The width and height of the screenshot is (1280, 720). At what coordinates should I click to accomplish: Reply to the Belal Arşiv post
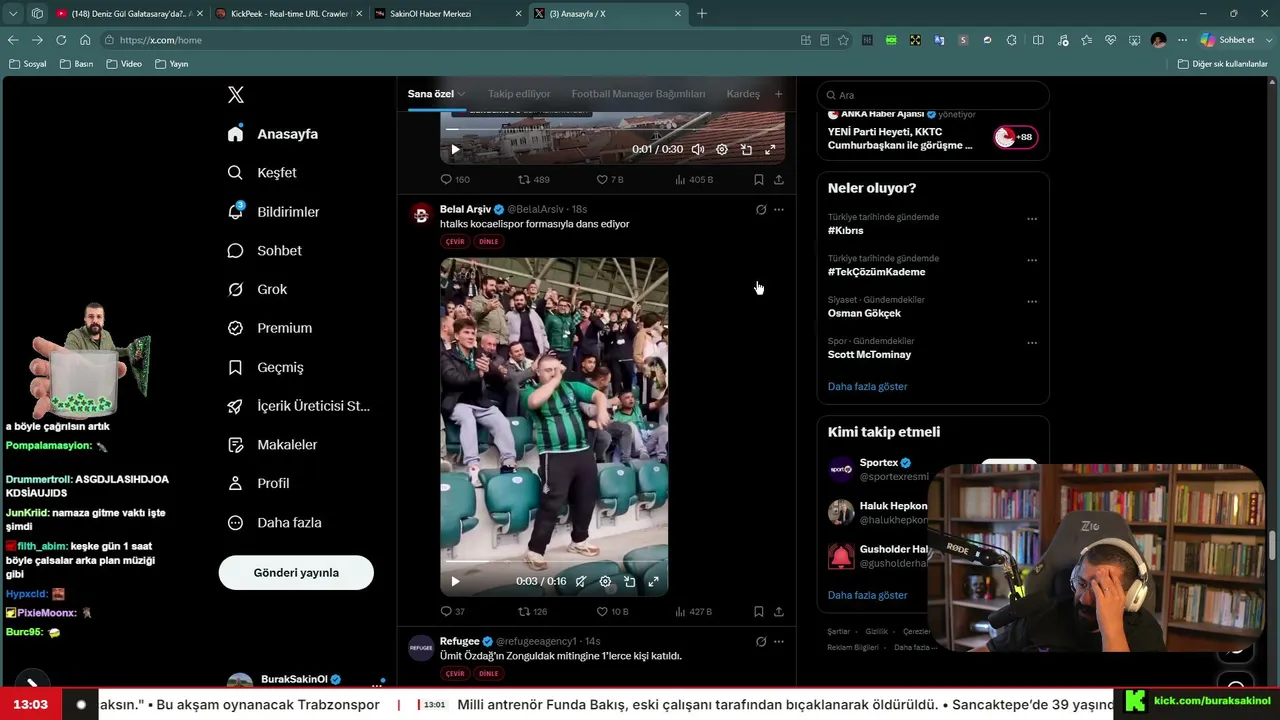pos(446,611)
